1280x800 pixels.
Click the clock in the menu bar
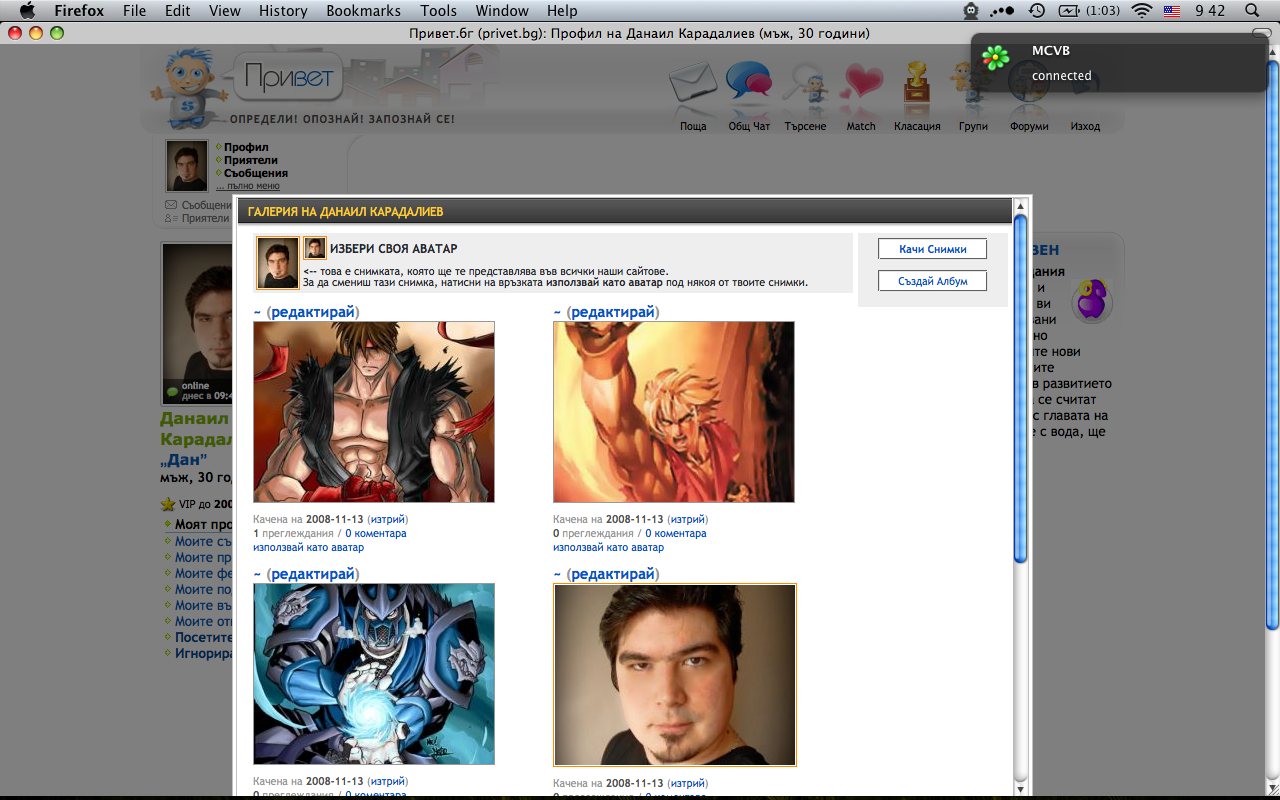pyautogui.click(x=1209, y=11)
